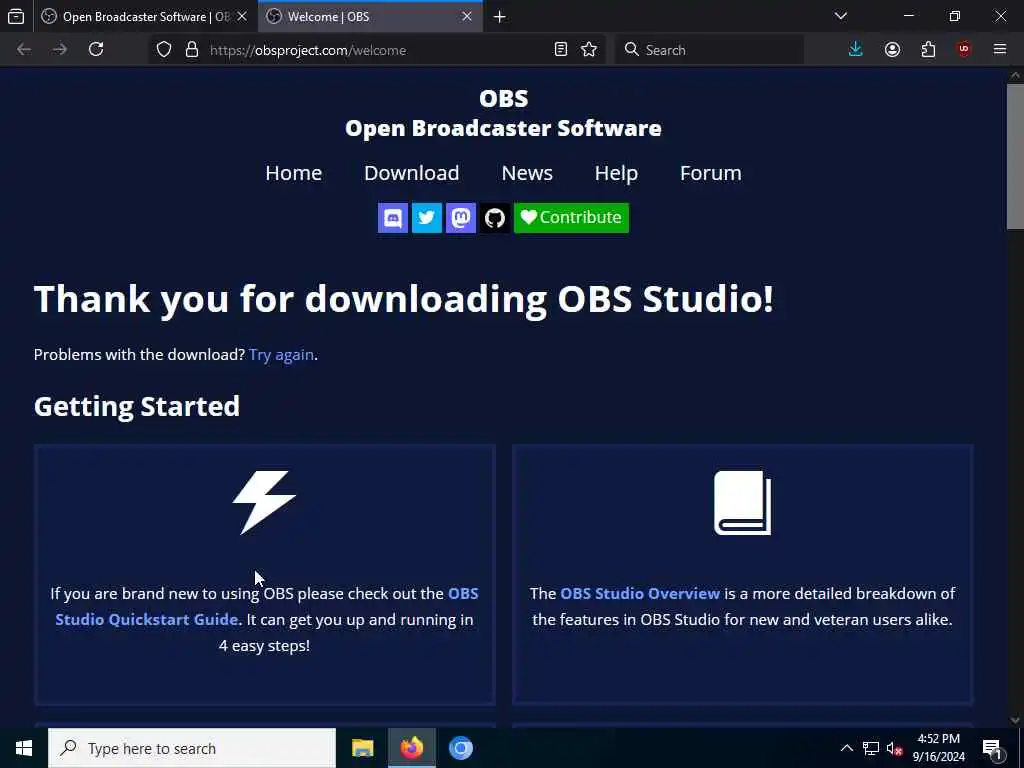Viewport: 1024px width, 768px height.
Task: Open the OBS Studio Overview link
Action: [640, 594]
